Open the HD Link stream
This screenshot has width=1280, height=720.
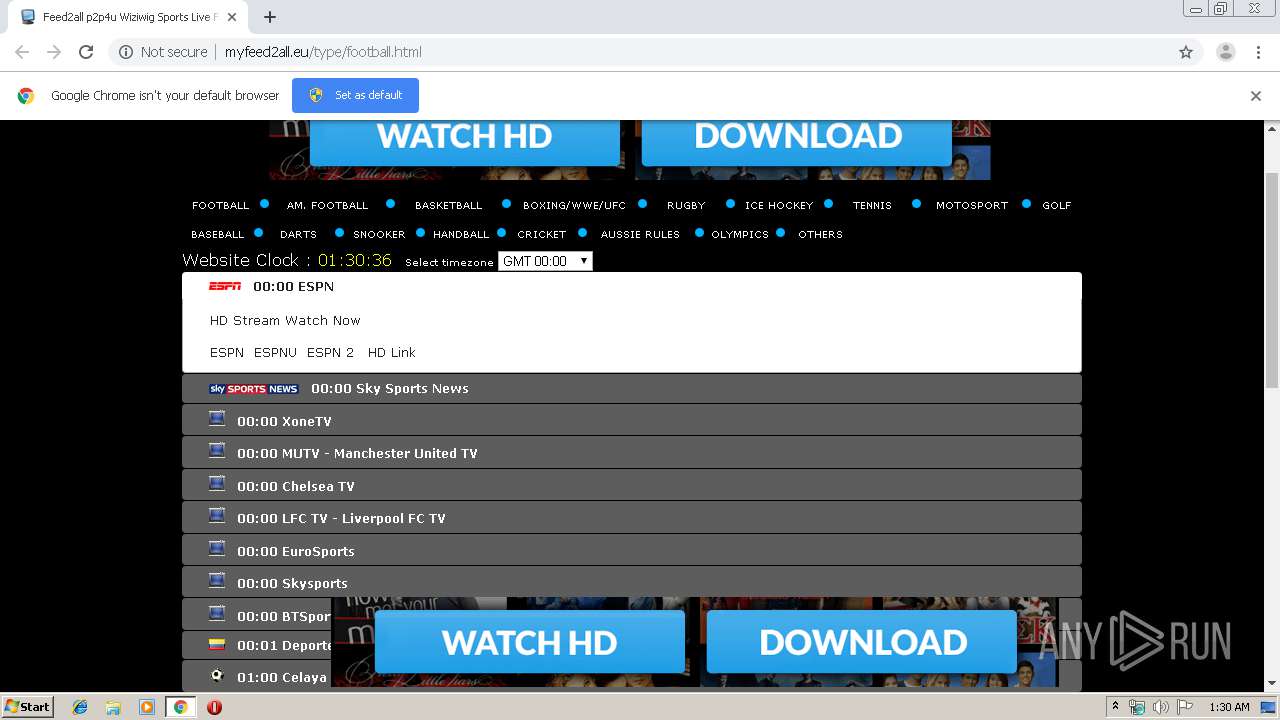391,352
